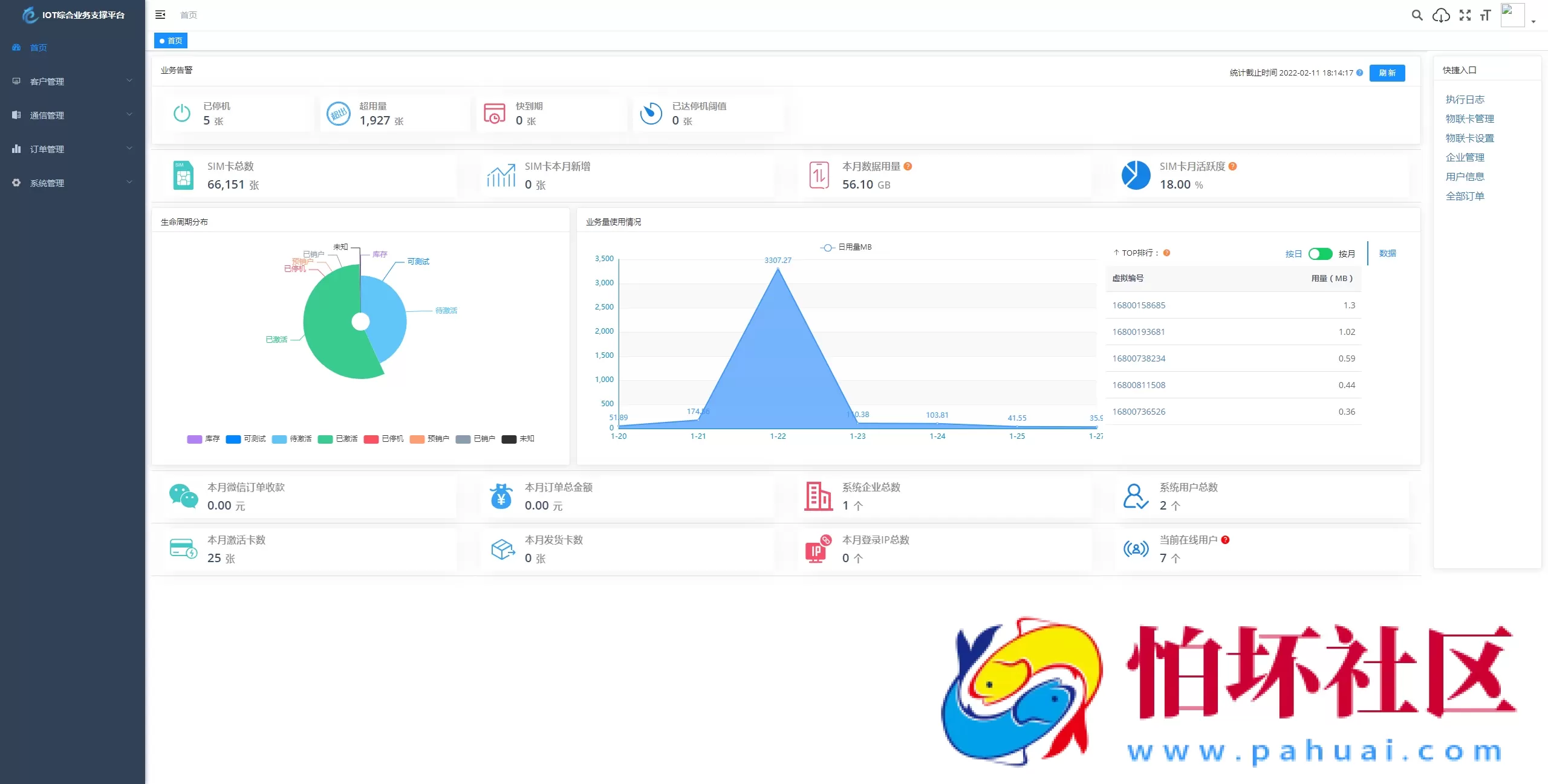Collapse sidebar with the hamburger icon
The width and height of the screenshot is (1548, 784).
pyautogui.click(x=160, y=15)
